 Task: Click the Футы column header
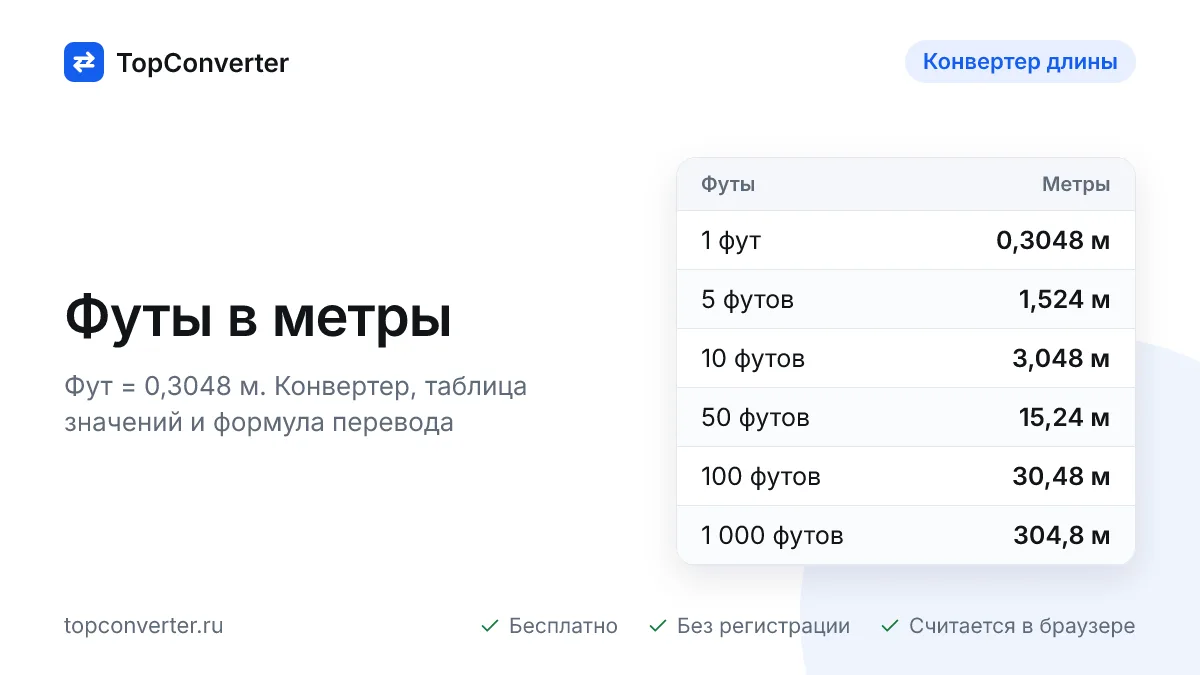coord(728,184)
